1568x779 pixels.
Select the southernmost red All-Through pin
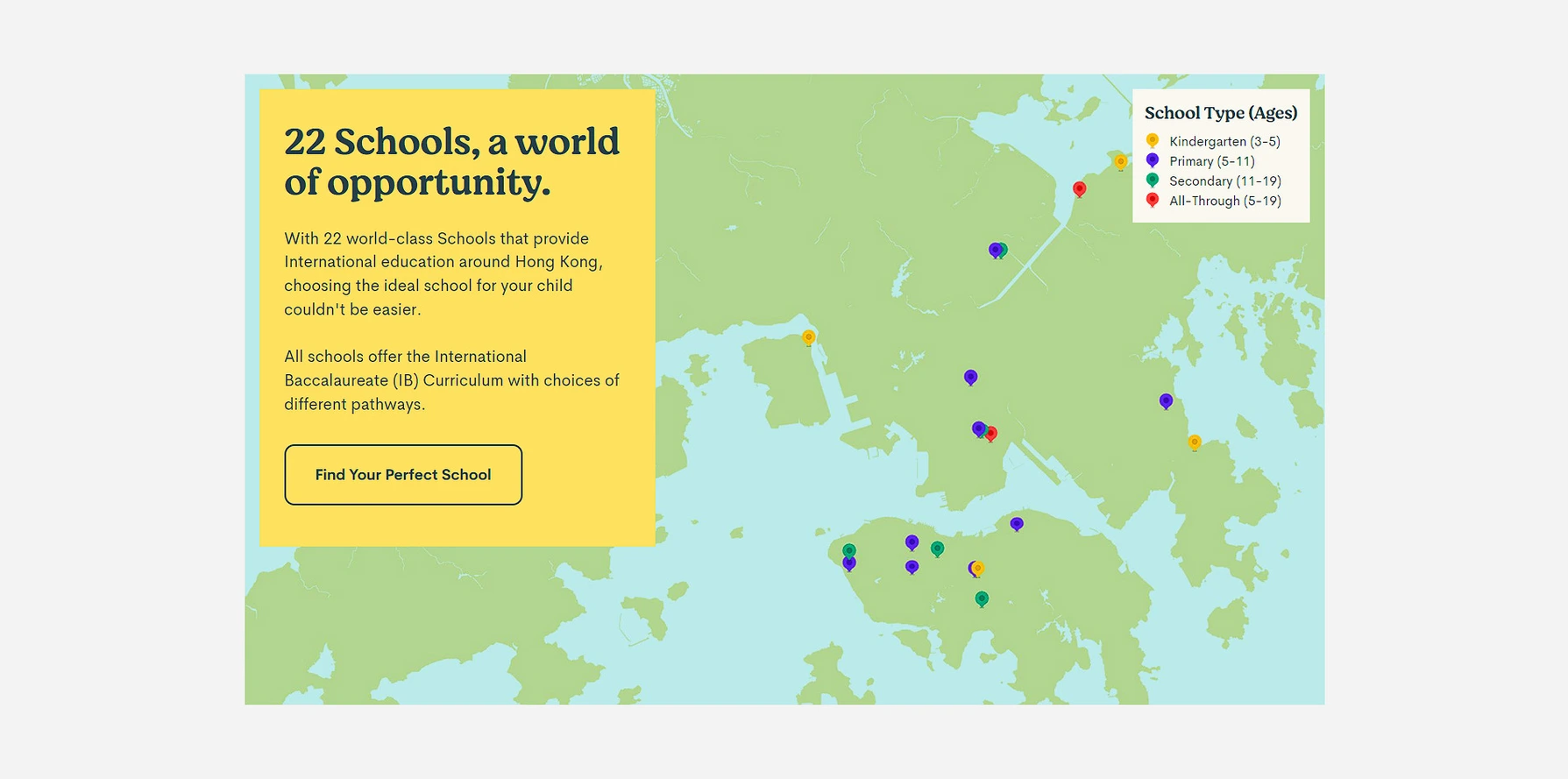point(991,433)
